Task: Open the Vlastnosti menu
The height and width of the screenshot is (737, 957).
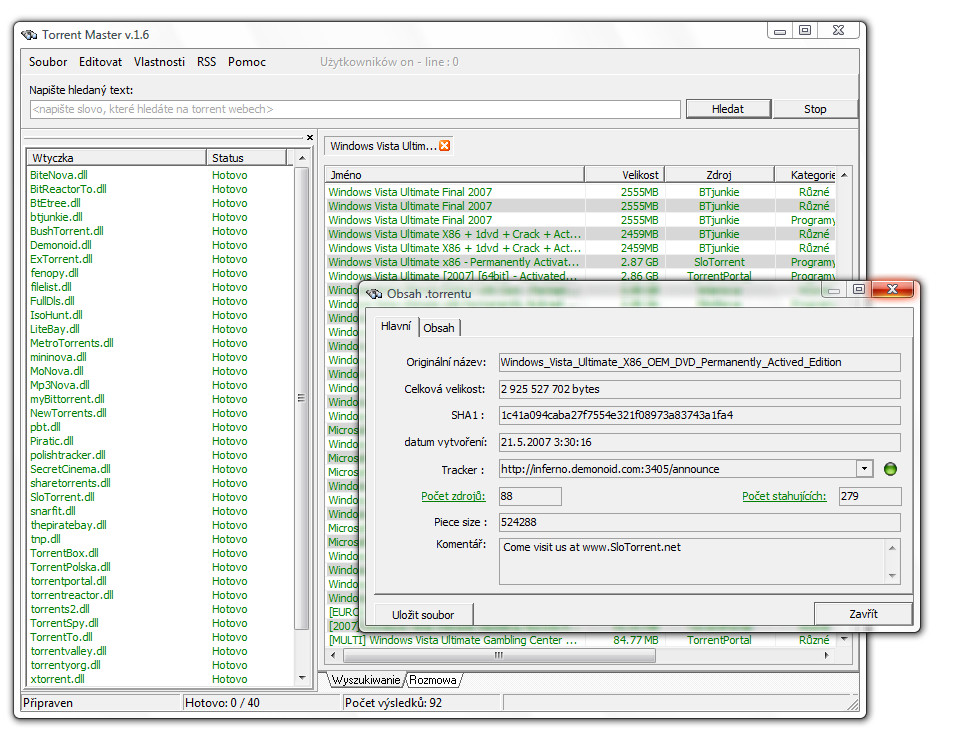Action: 159,62
